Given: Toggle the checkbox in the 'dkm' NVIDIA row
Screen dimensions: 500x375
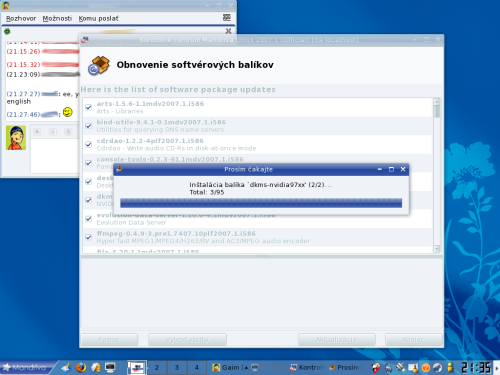Looking at the screenshot, I should 88,200.
